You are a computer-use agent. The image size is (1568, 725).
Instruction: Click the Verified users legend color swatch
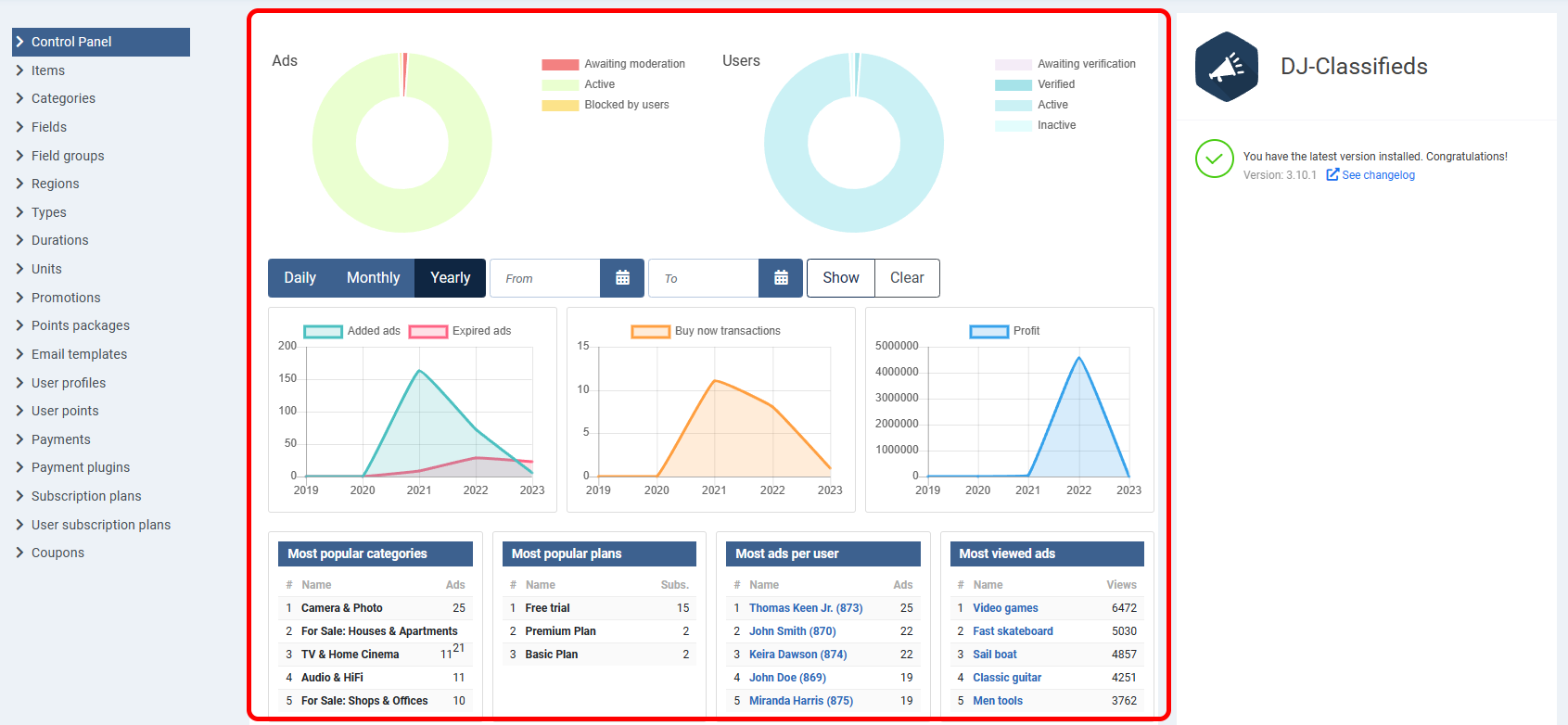[x=1013, y=84]
